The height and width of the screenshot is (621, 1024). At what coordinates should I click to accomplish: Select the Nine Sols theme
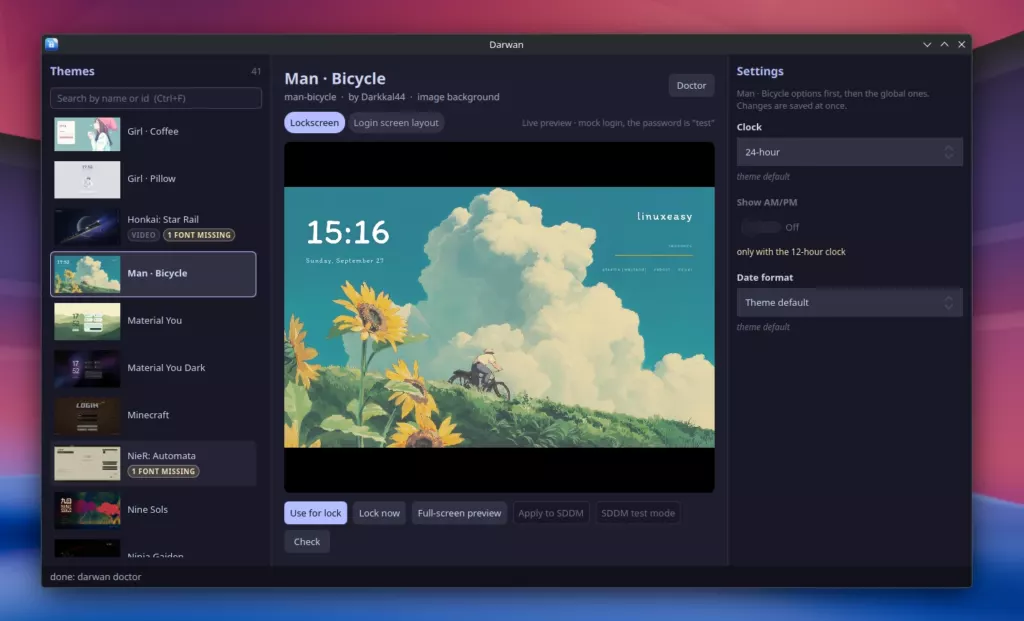coord(153,510)
